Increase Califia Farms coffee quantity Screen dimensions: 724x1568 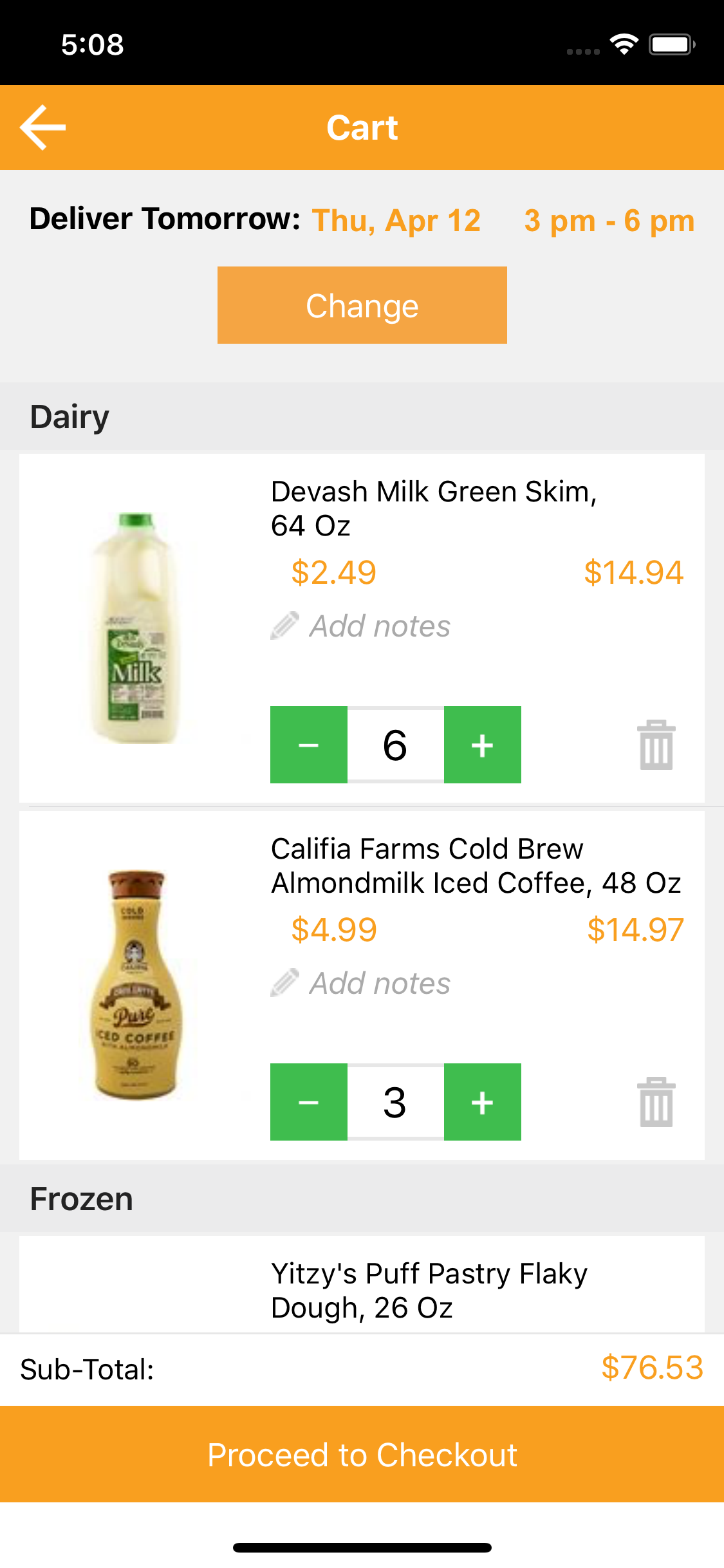click(x=483, y=1102)
